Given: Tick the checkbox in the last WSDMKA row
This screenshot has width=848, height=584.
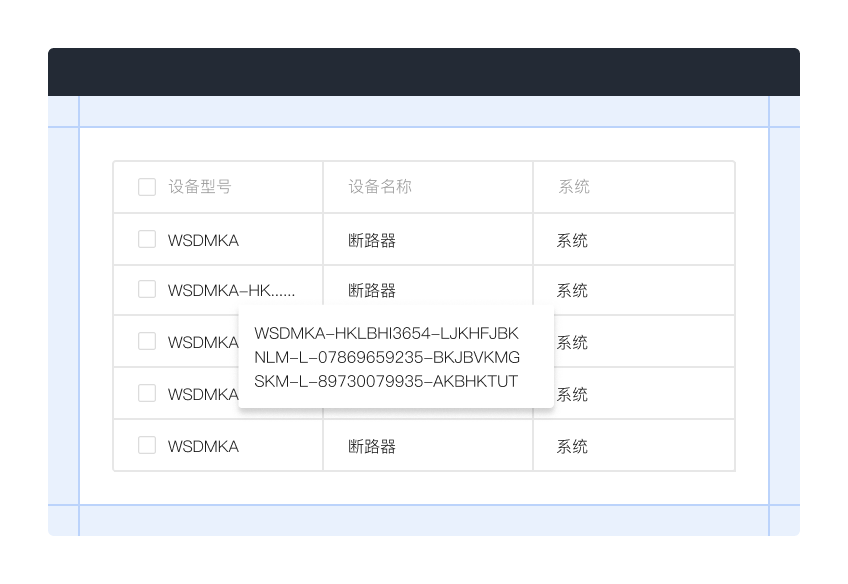Looking at the screenshot, I should [x=147, y=445].
